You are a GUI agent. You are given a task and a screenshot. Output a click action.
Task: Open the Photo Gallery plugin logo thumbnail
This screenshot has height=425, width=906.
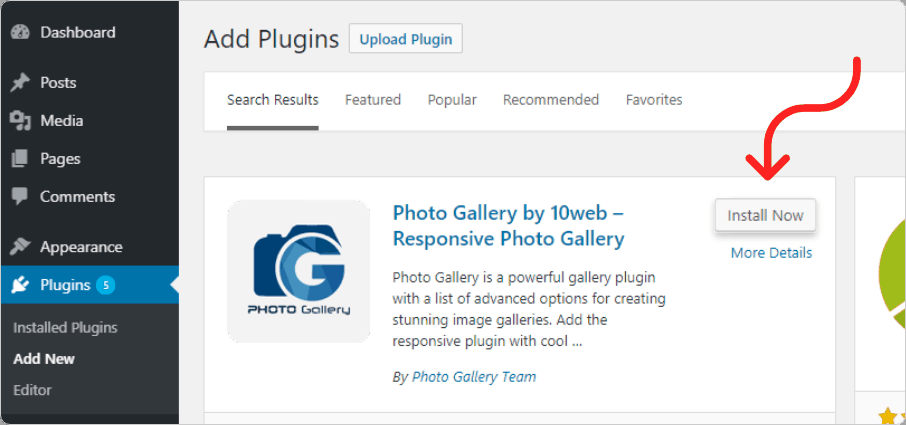point(299,271)
